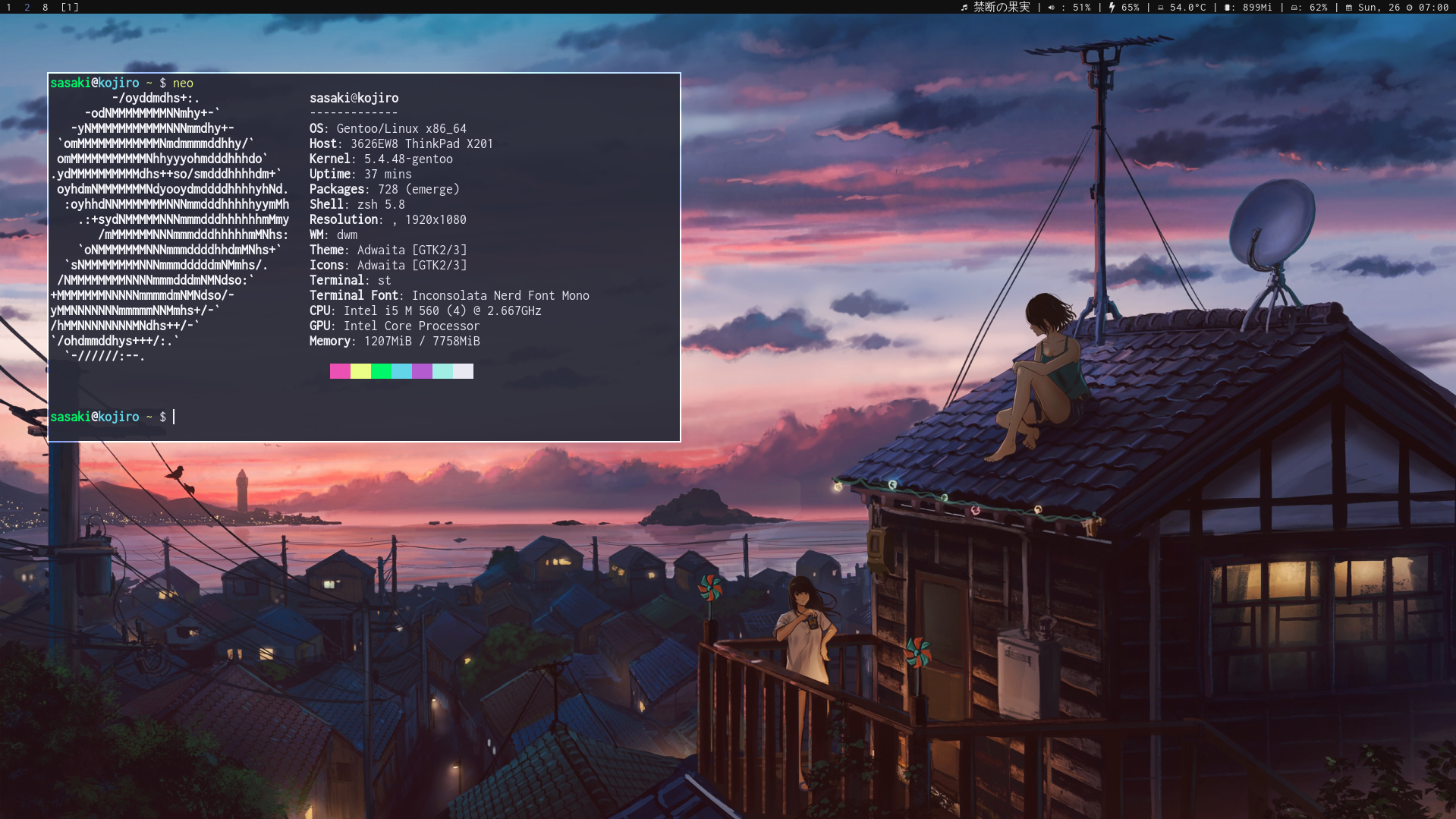Click the purple color block in terminal

[x=422, y=371]
